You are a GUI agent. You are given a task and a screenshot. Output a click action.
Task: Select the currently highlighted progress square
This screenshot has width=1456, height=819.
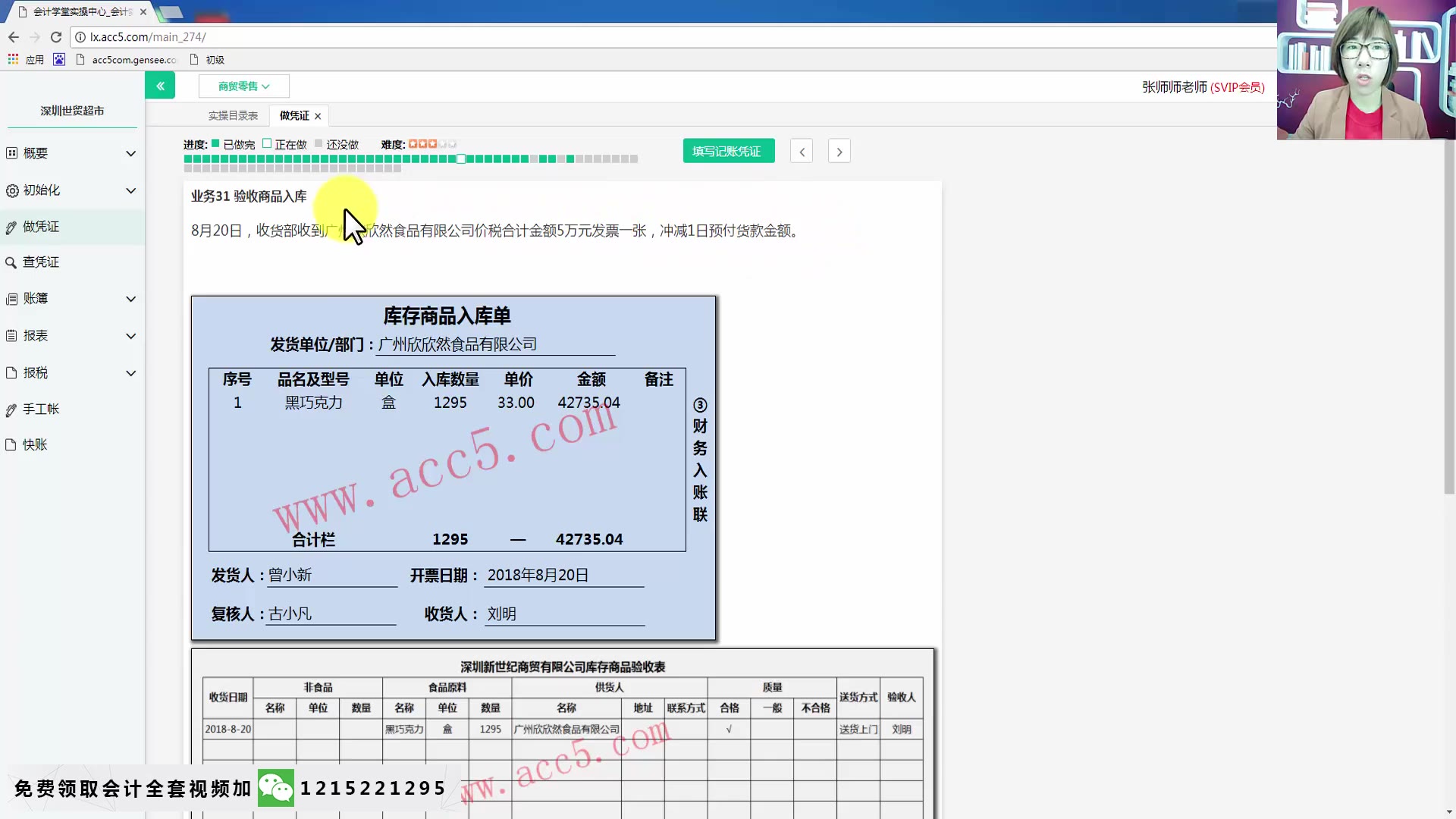[x=461, y=159]
